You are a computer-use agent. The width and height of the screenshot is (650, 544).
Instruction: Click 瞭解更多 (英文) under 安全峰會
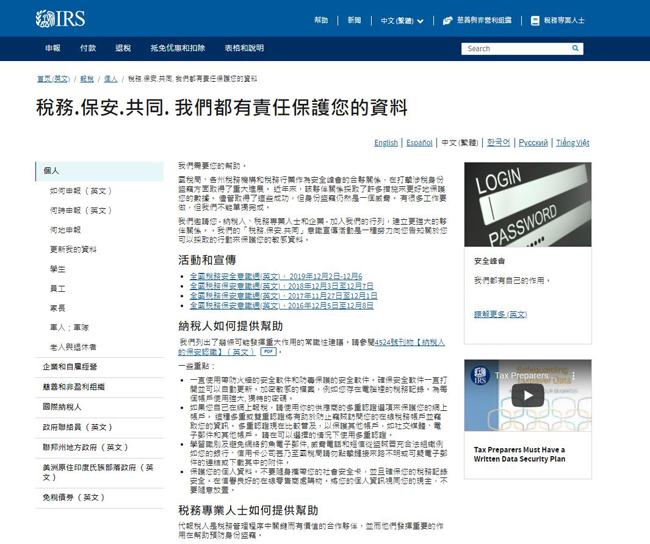click(500, 314)
